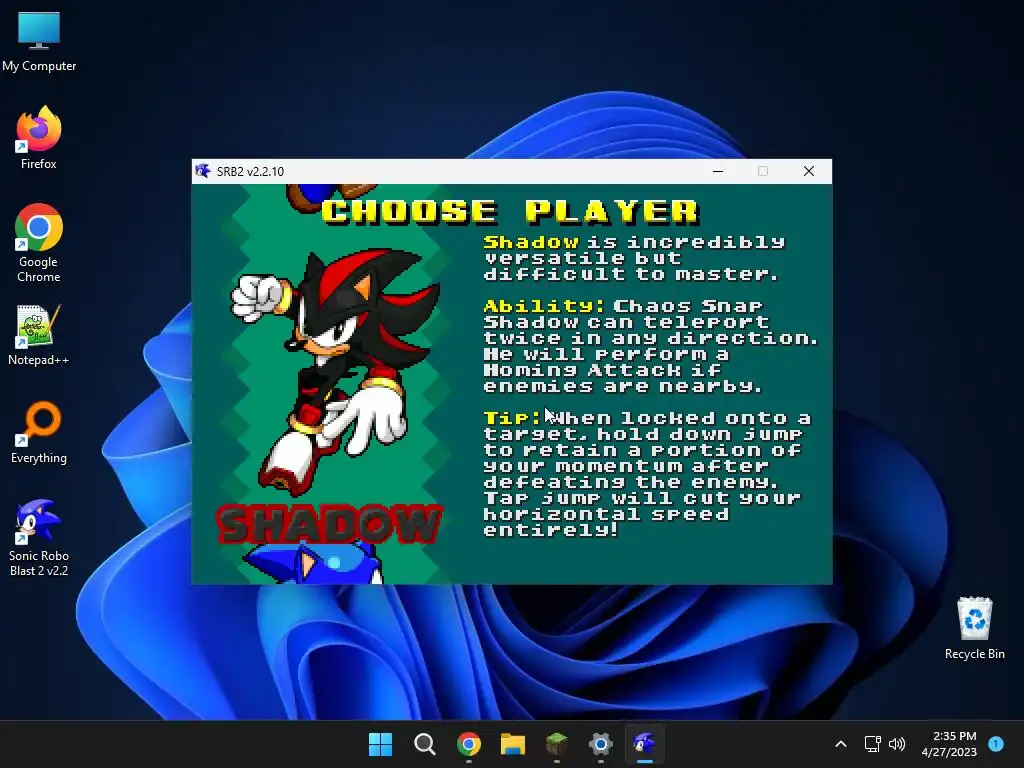
Task: Open the notification badge in the tray
Action: click(x=996, y=744)
